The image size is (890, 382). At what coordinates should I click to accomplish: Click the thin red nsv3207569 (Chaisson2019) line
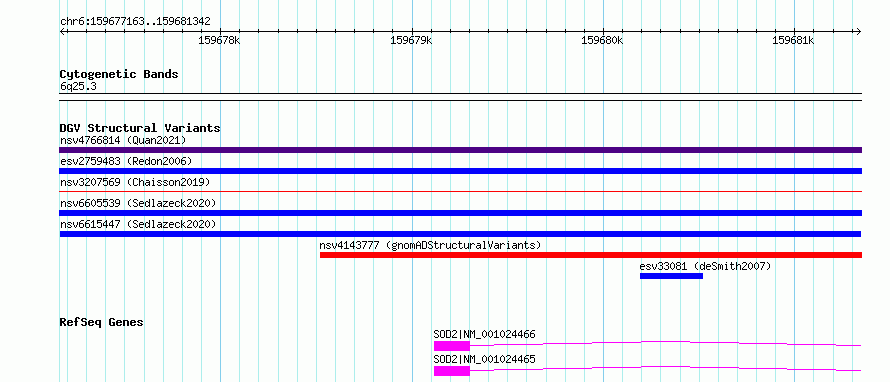click(460, 192)
